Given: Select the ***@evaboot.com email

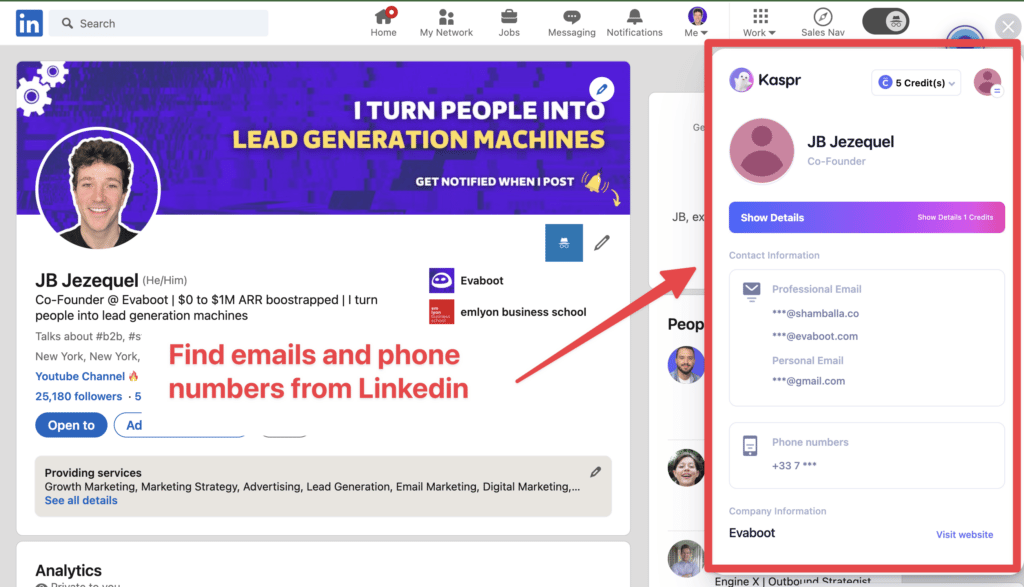Looking at the screenshot, I should pyautogui.click(x=815, y=336).
